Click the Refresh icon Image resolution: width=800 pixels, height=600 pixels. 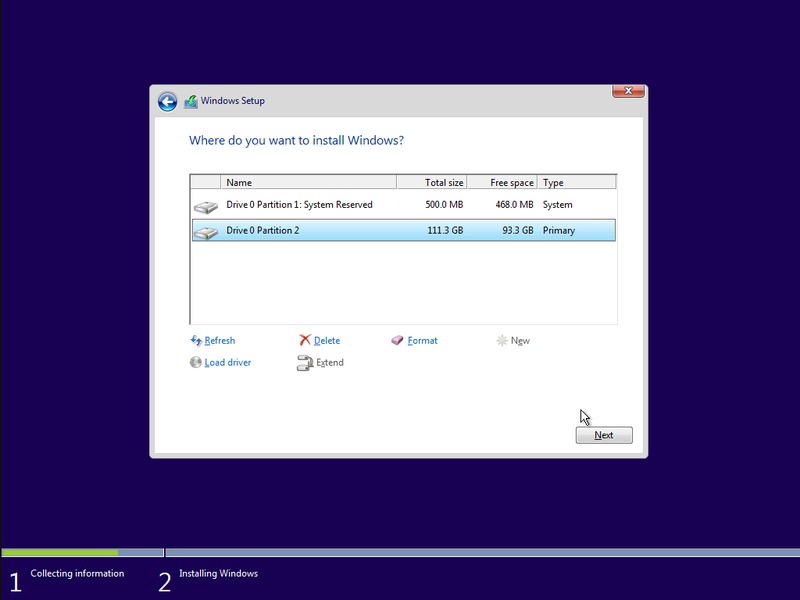[x=196, y=341]
